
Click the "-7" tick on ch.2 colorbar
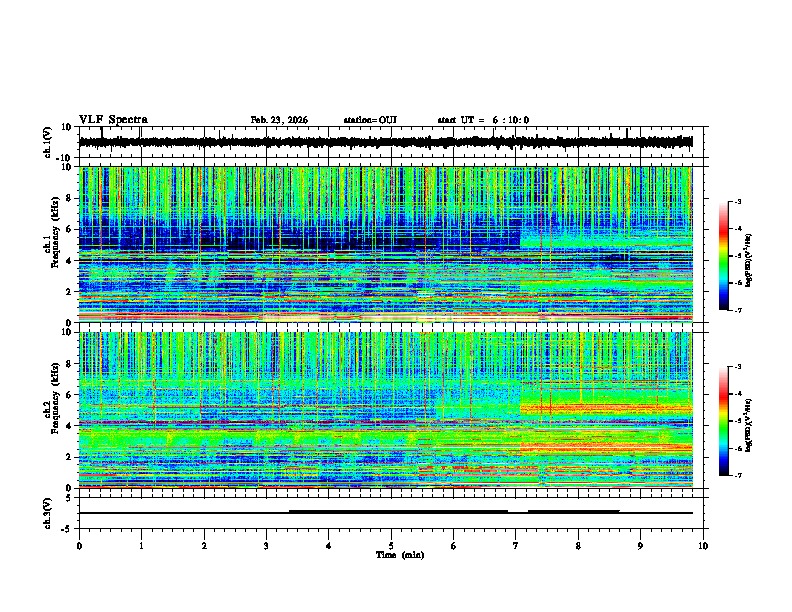click(737, 476)
